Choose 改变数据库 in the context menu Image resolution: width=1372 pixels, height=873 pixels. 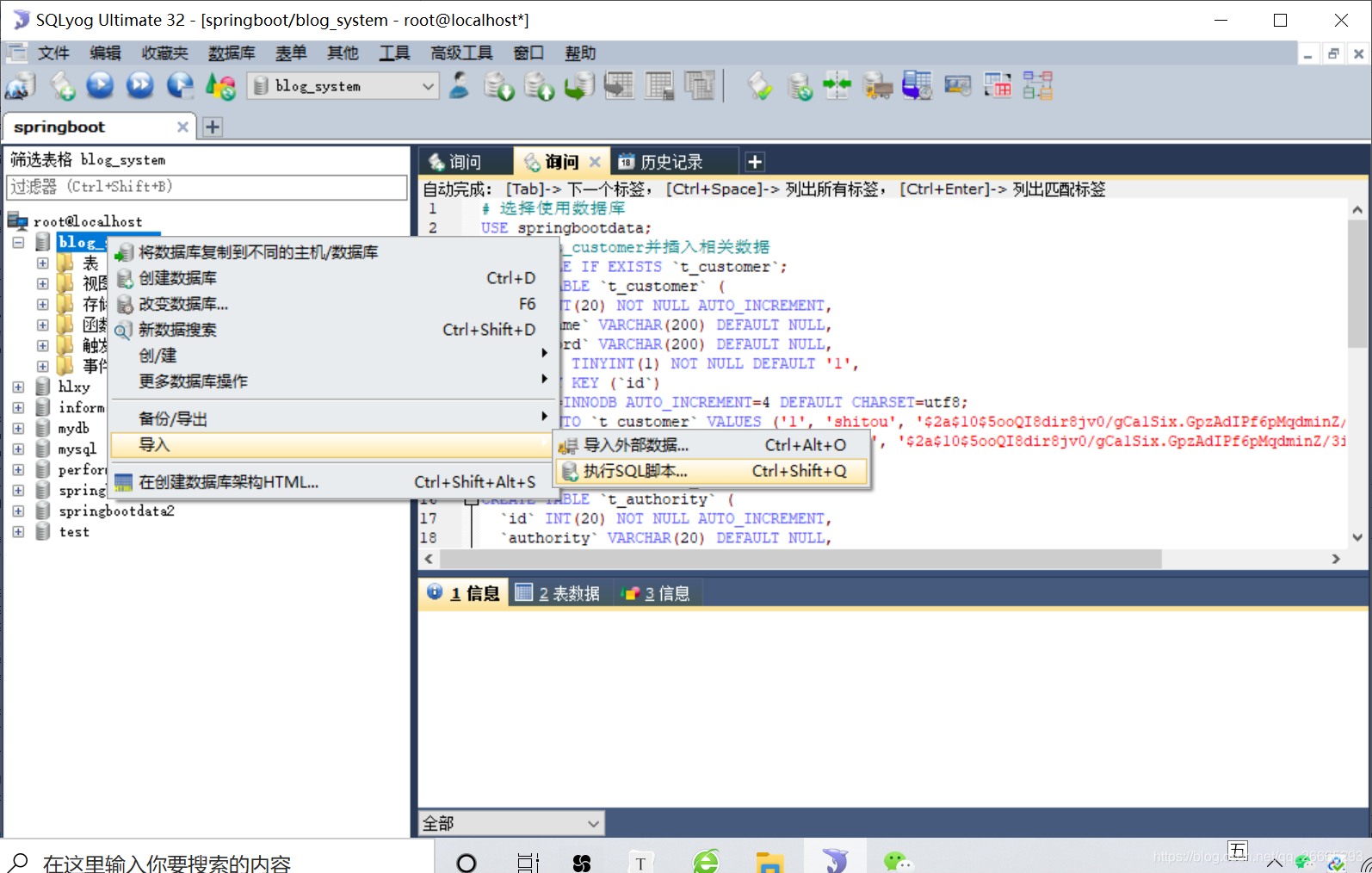[x=331, y=304]
